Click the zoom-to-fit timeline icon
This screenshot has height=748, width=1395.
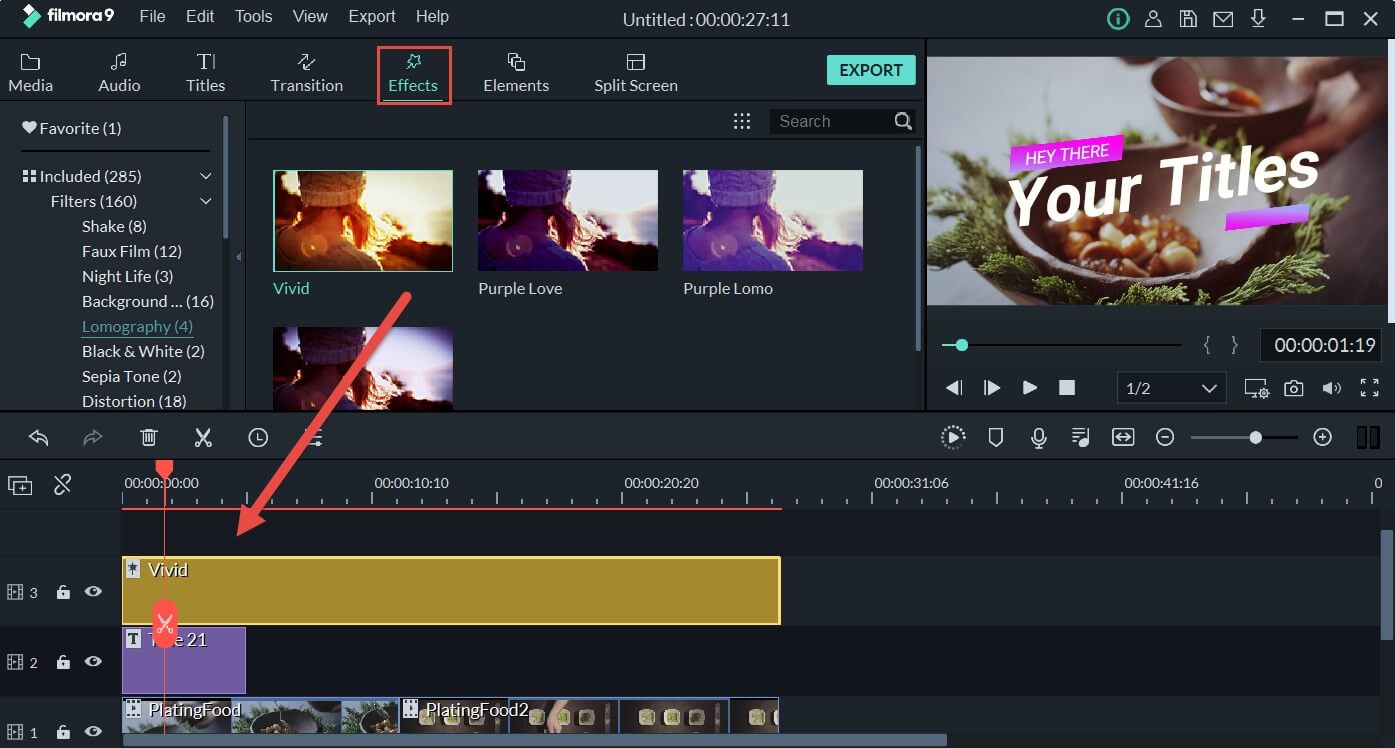(x=1123, y=437)
